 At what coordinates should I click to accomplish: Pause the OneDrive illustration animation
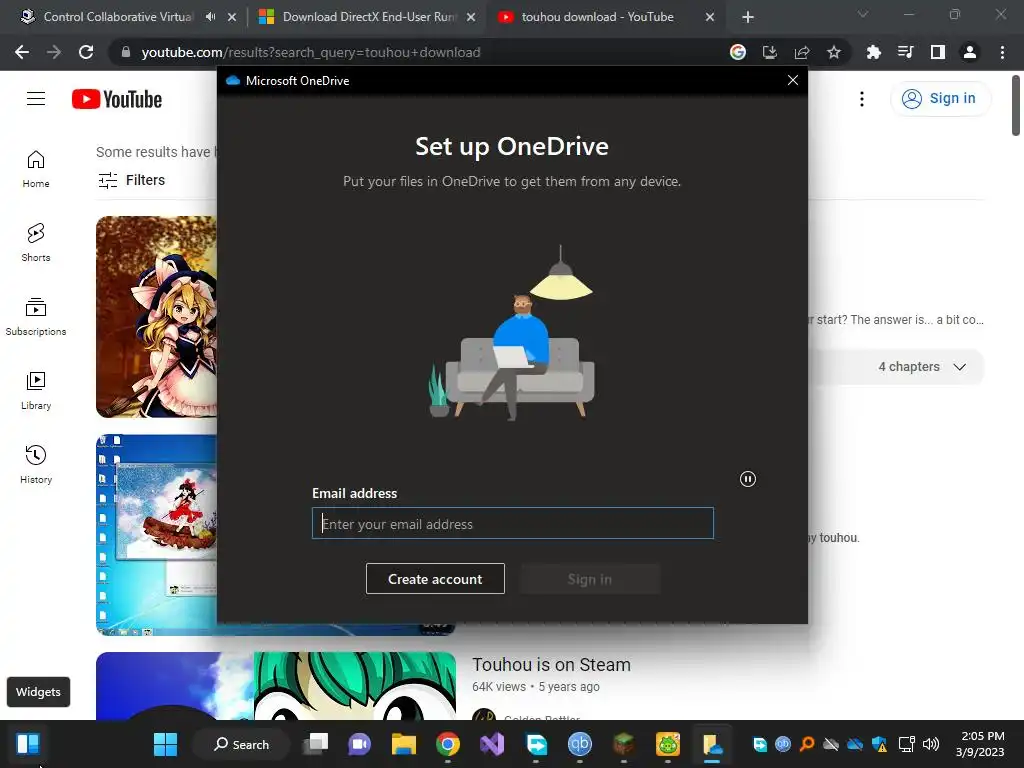click(748, 479)
